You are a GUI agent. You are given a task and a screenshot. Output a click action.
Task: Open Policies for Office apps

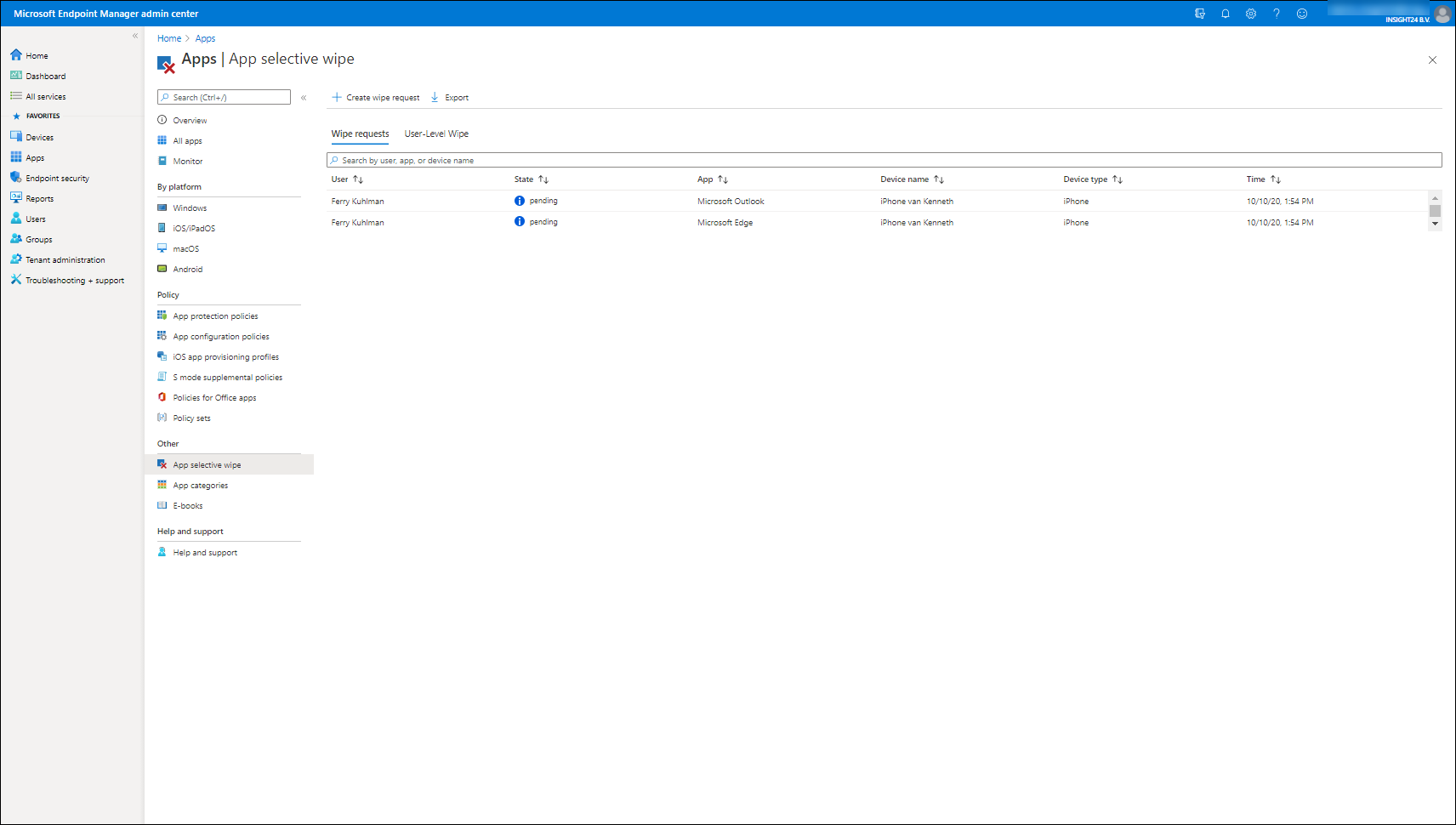(214, 397)
